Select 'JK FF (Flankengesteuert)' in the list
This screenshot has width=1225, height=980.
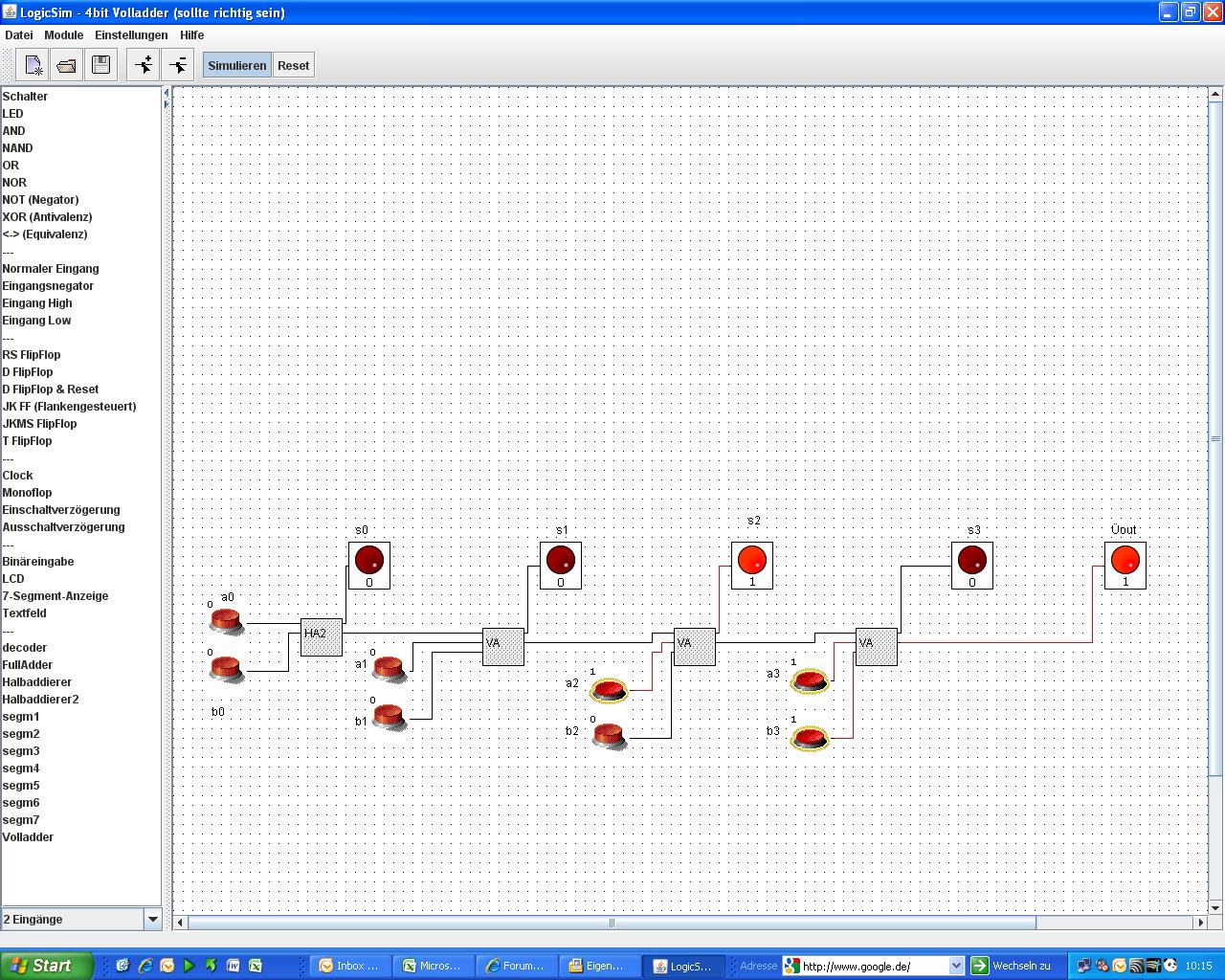pos(69,406)
